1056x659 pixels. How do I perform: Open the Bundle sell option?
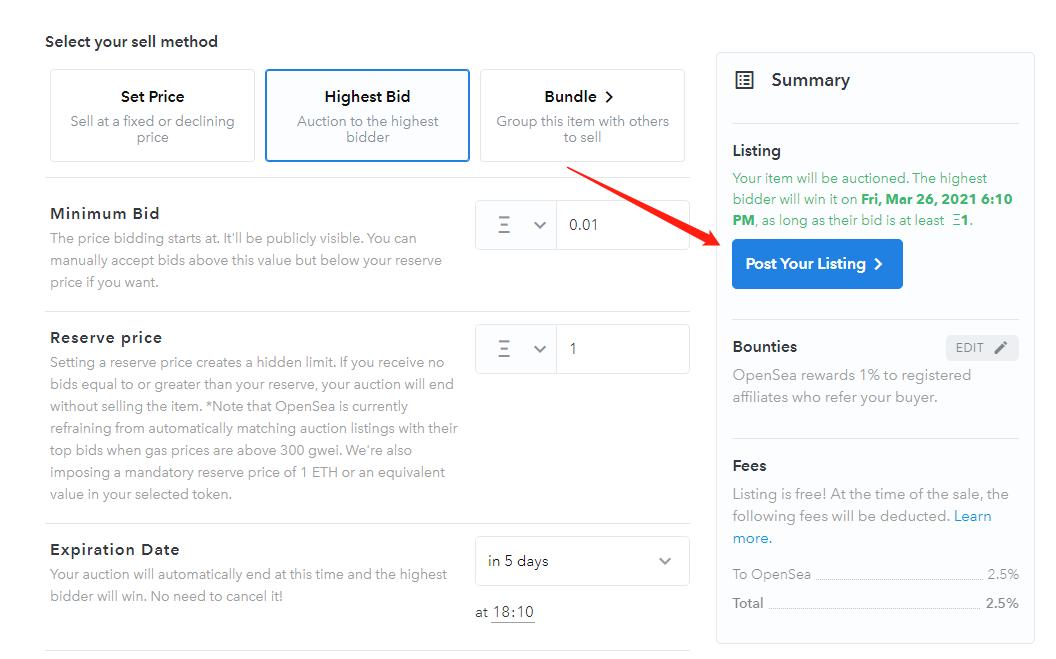(582, 115)
